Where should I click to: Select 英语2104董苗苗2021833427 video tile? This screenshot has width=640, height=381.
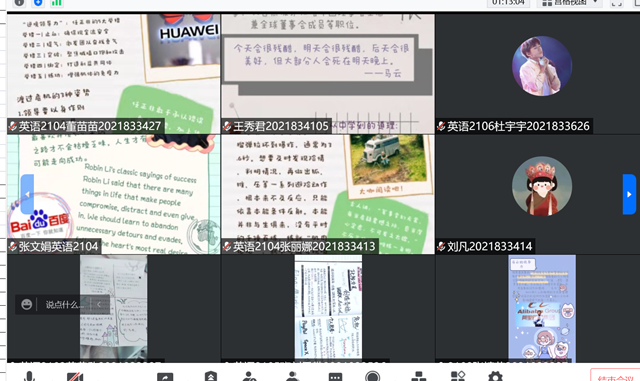[113, 74]
